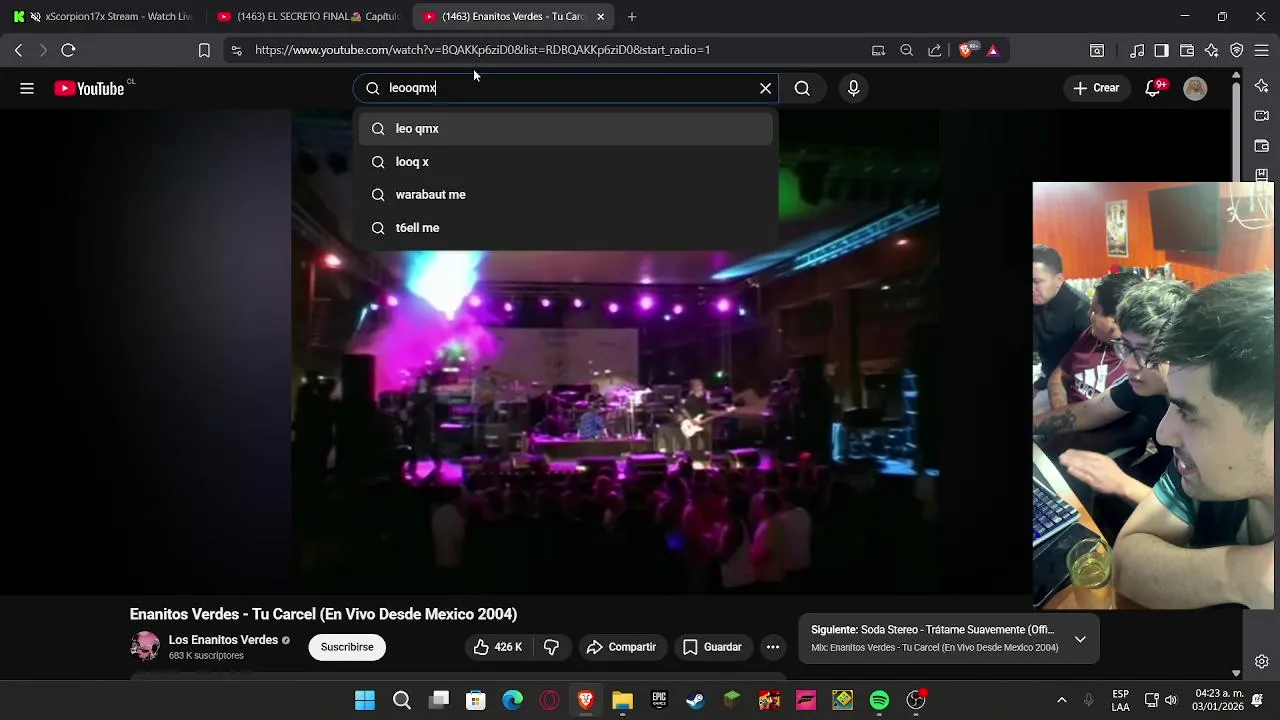Image resolution: width=1280 pixels, height=720 pixels.
Task: Choose suggestion "warabaut me"
Action: pos(566,194)
